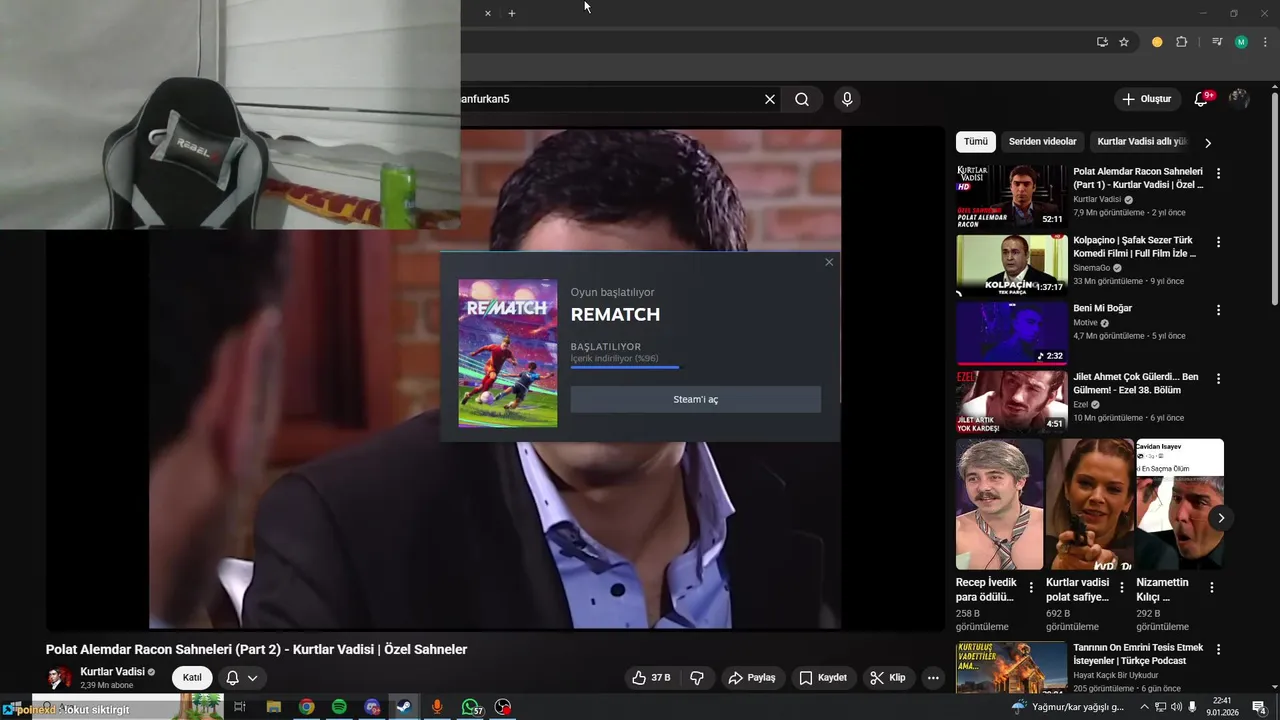Click the YouTube search magnifier button
Viewport: 1280px width, 720px height.
coord(802,99)
